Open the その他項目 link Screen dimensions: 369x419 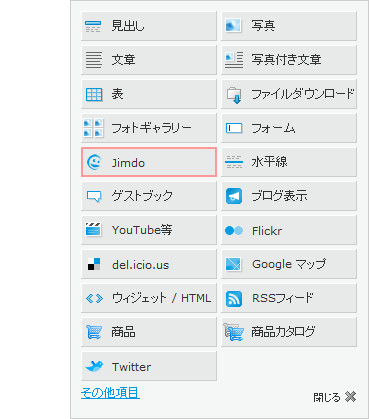(110, 393)
